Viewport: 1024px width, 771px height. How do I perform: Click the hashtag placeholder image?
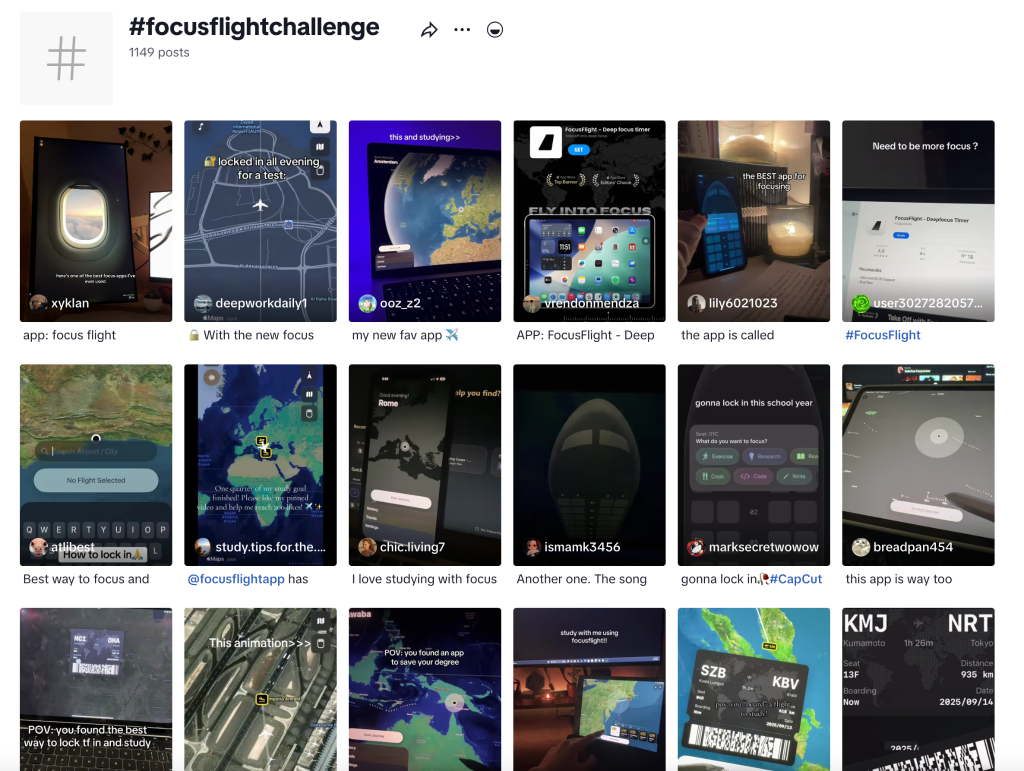[66, 58]
